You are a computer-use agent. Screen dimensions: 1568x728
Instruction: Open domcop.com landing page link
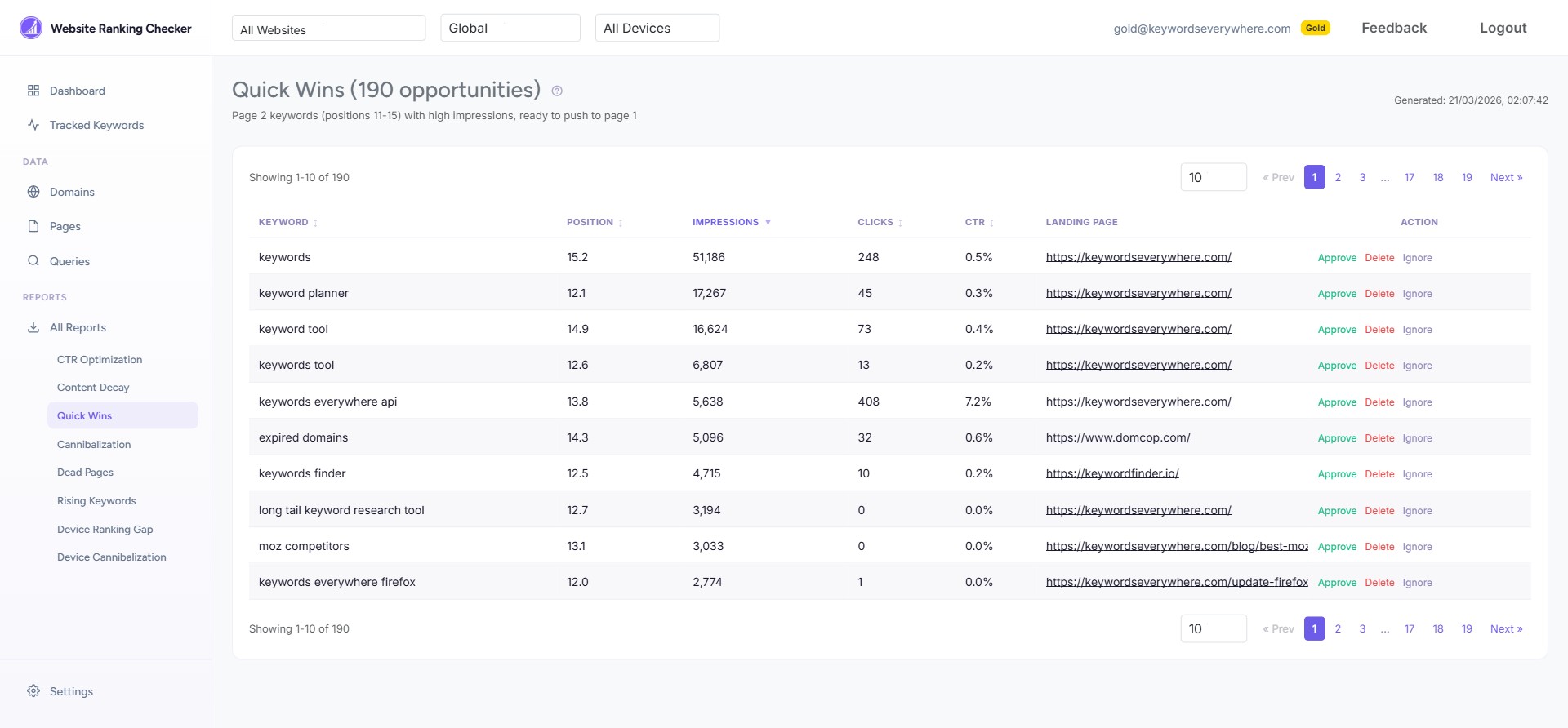tap(1118, 437)
